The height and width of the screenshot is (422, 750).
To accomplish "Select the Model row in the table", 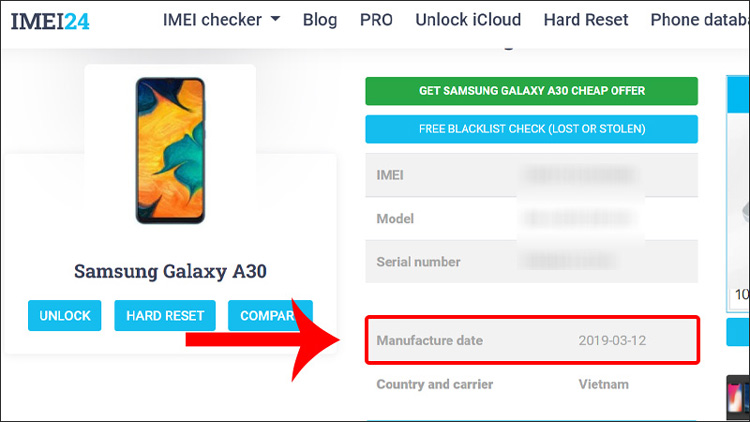I will click(531, 219).
